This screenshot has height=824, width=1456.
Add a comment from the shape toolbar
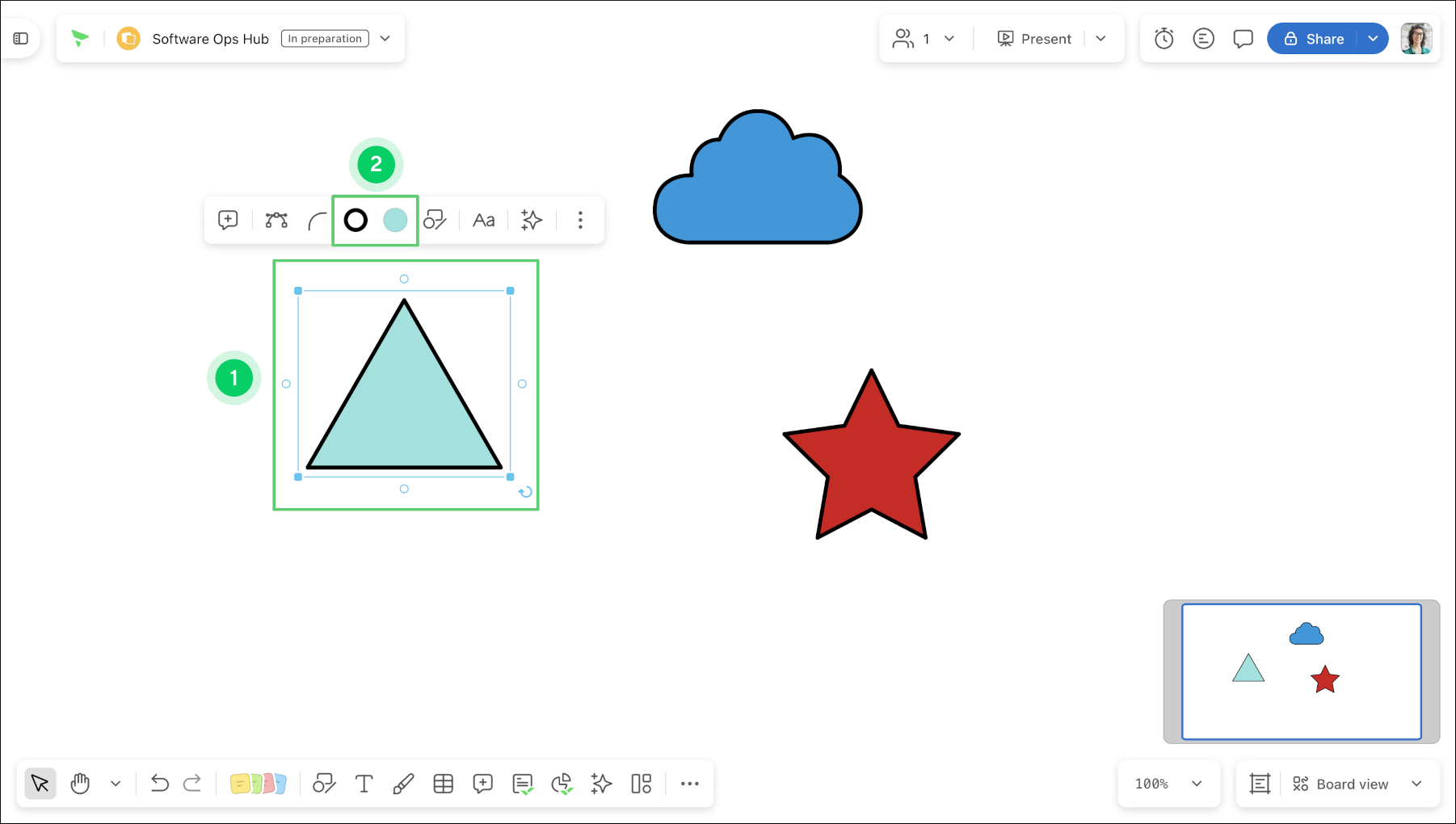pos(228,220)
